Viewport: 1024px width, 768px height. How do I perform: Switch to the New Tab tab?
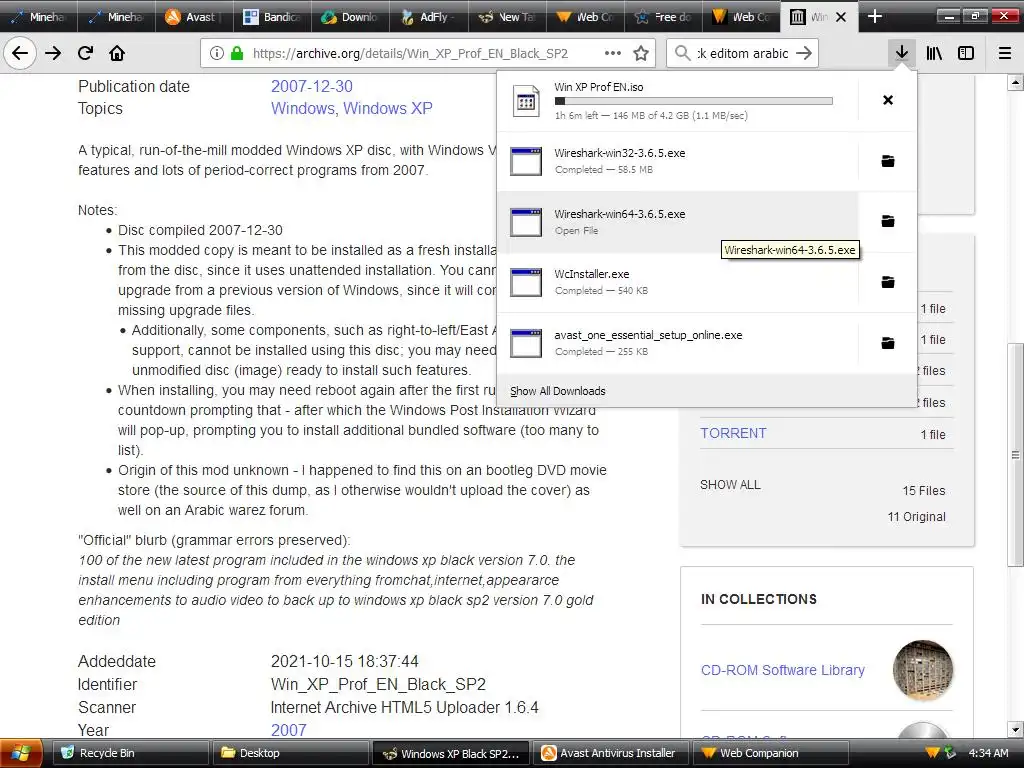(x=507, y=17)
